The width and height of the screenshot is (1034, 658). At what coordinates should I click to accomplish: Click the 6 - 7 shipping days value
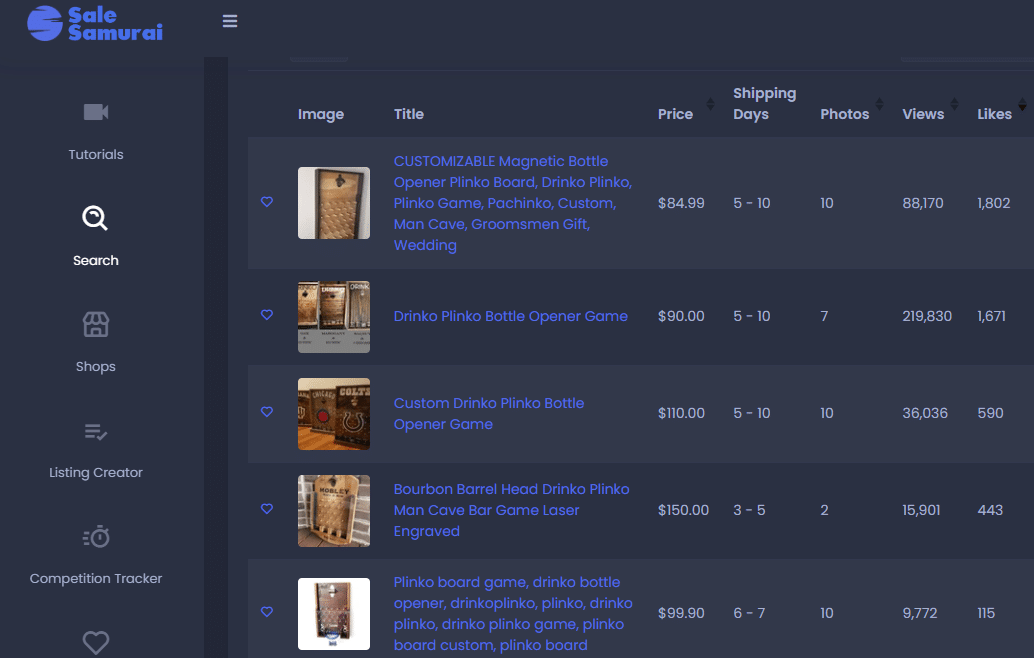point(749,613)
